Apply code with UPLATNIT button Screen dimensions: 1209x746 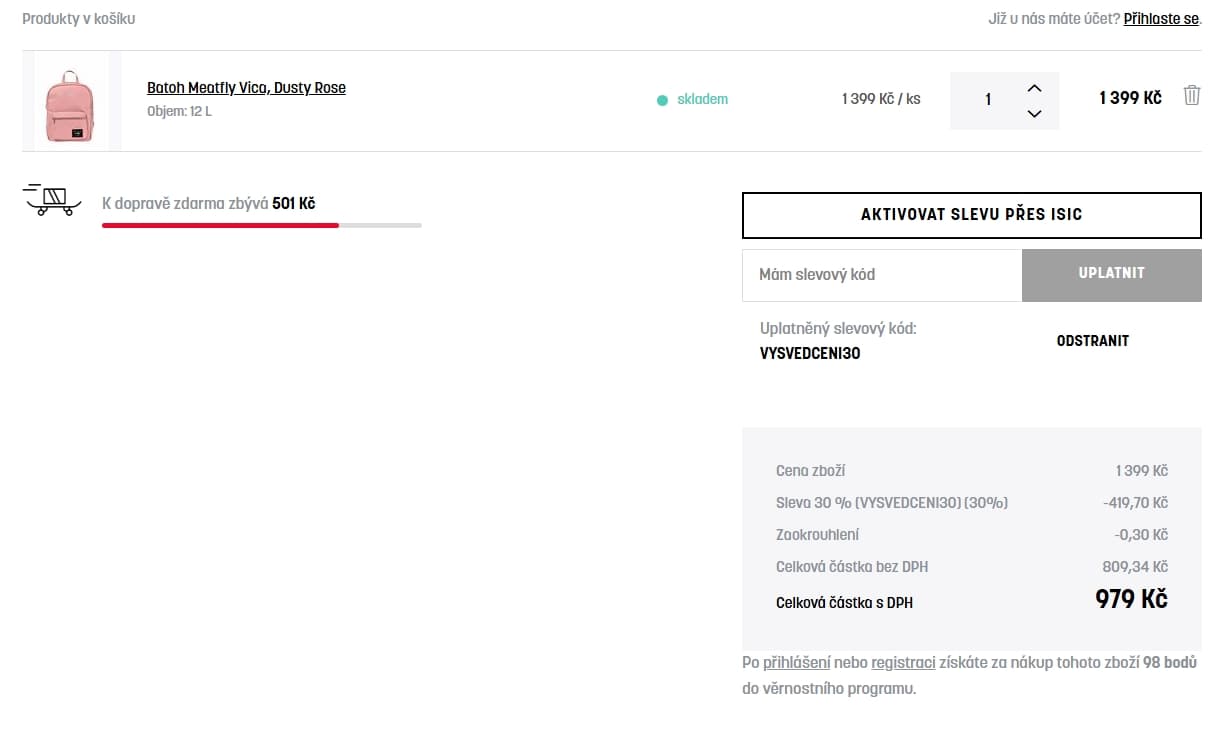pos(1111,274)
